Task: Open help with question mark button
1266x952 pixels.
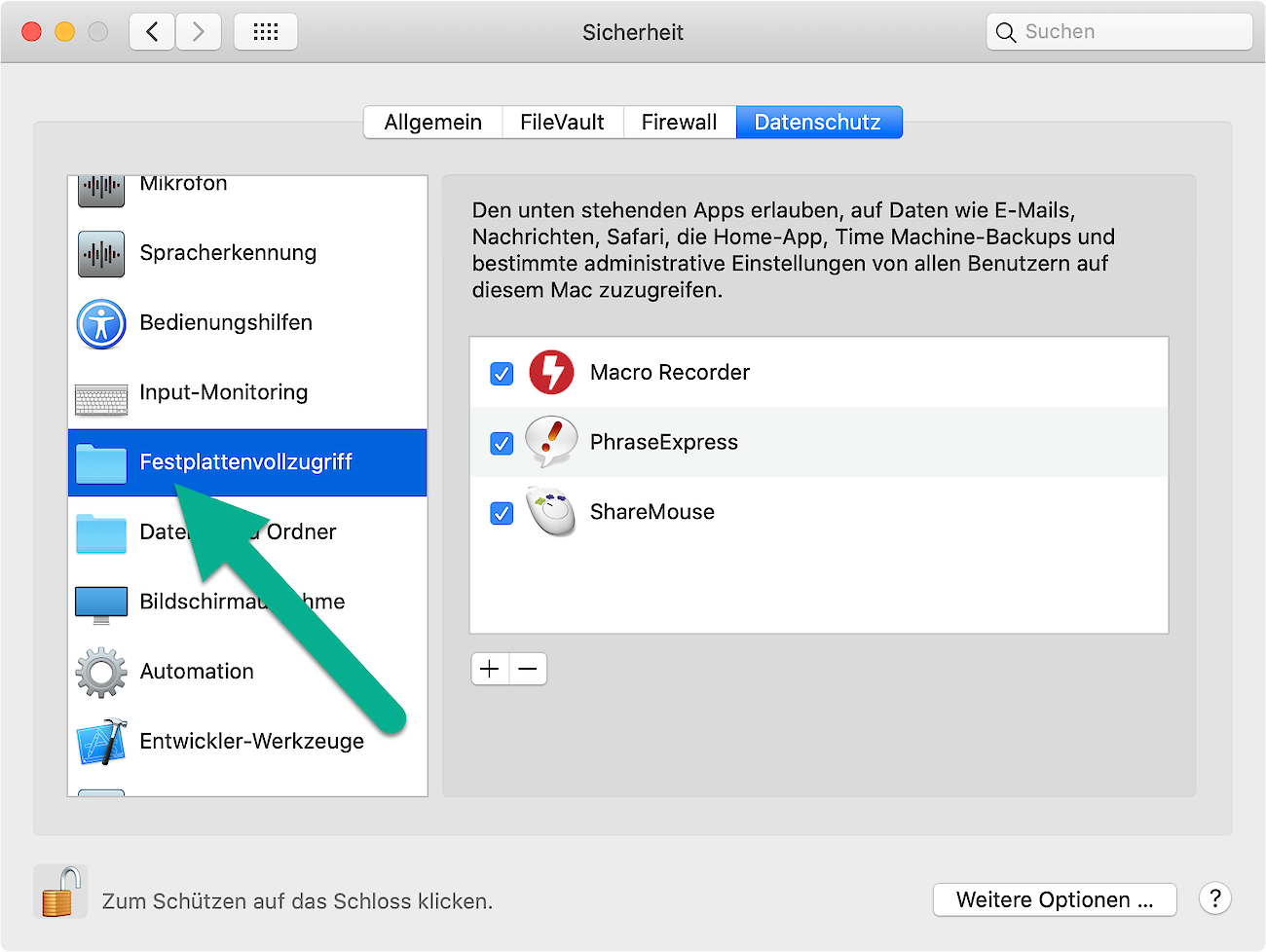Action: click(x=1214, y=898)
